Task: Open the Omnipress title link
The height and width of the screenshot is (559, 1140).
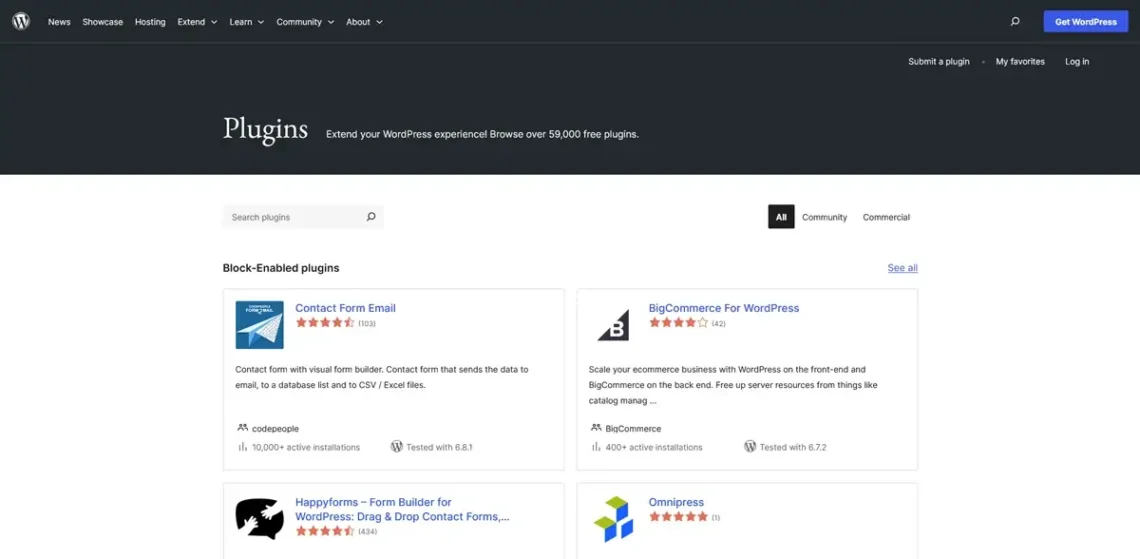Action: coord(676,502)
